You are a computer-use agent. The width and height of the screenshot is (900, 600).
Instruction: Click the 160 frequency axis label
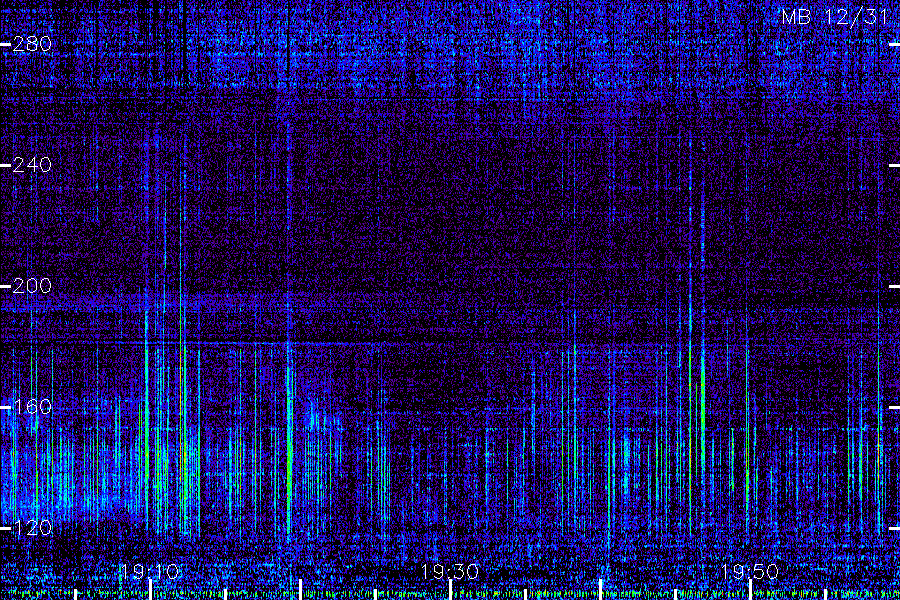coord(32,407)
